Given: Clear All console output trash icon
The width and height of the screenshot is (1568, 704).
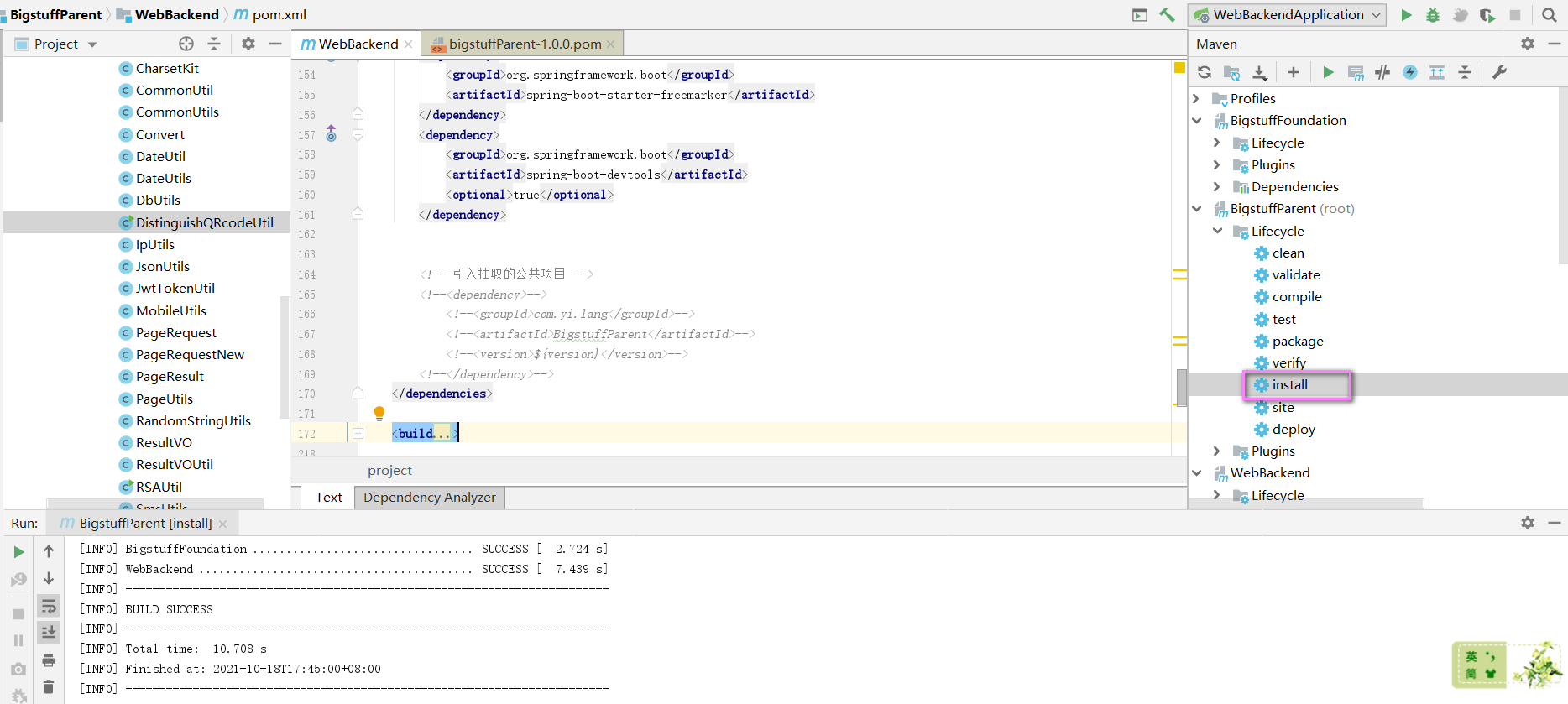Looking at the screenshot, I should (49, 686).
